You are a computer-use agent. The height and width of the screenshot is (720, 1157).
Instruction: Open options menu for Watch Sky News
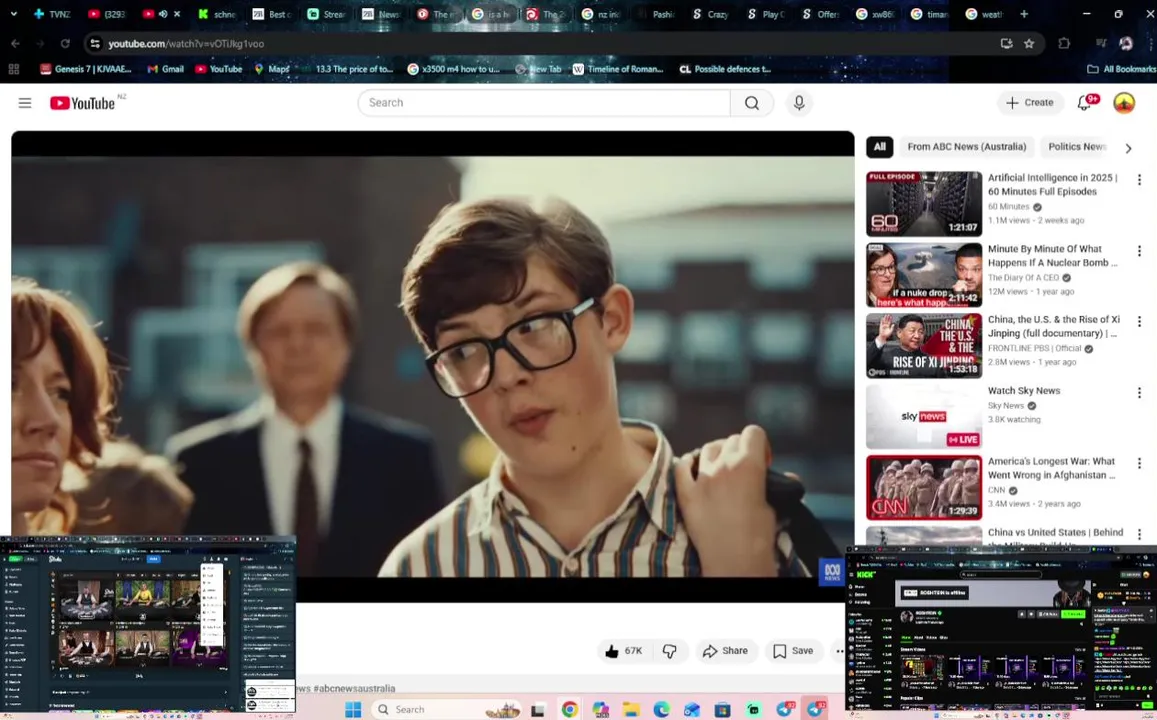click(1139, 392)
